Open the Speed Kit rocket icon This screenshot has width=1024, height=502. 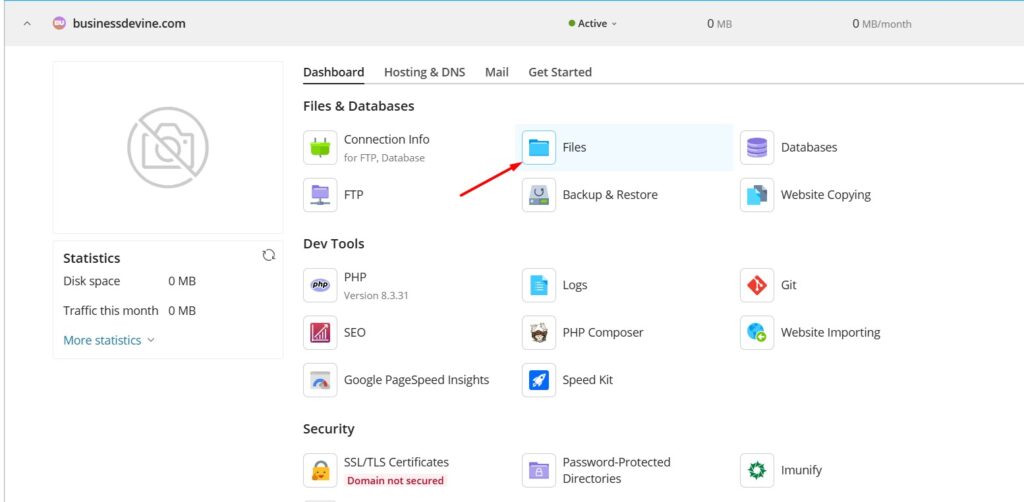[x=539, y=380]
